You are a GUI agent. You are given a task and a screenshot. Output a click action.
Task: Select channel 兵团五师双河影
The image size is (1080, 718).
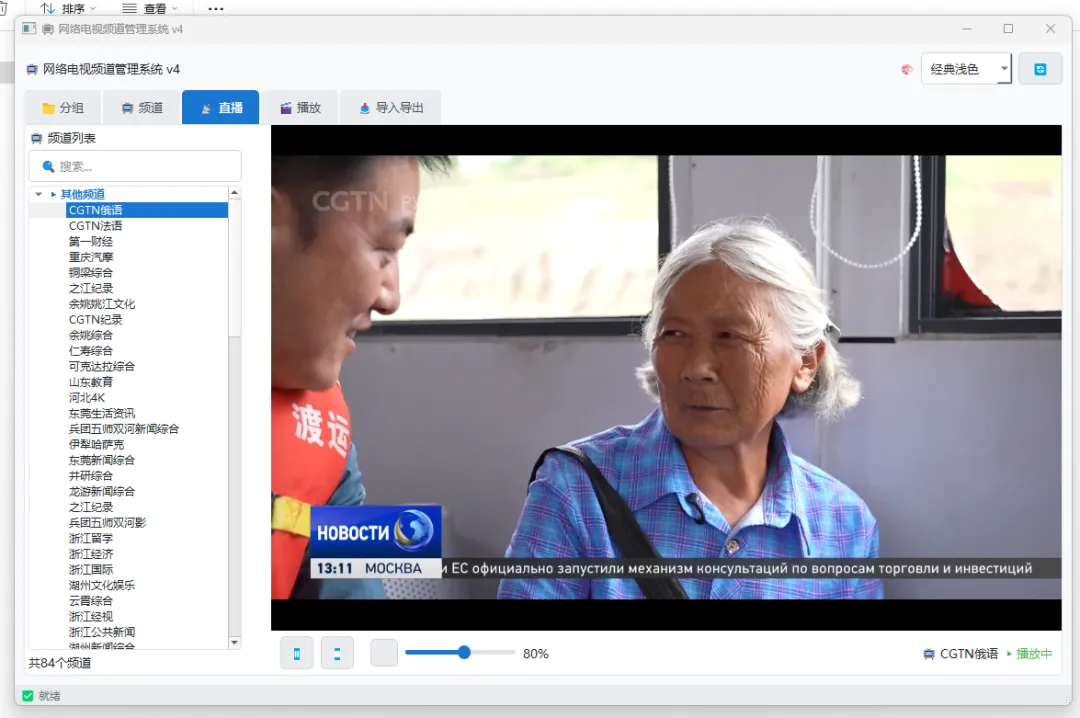(107, 522)
